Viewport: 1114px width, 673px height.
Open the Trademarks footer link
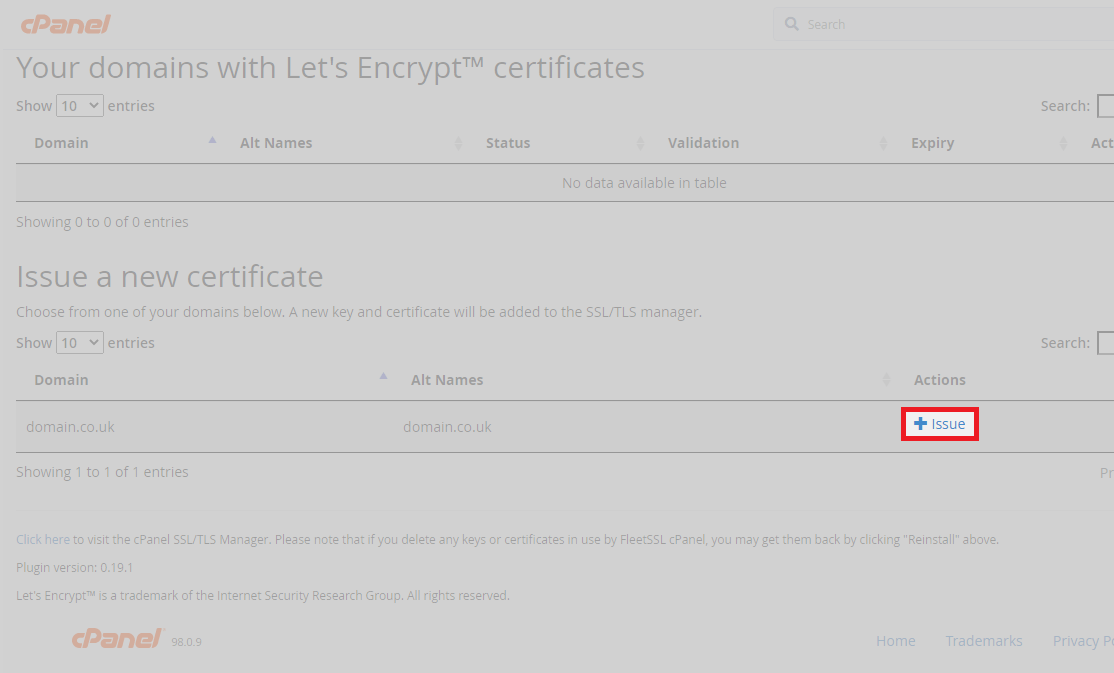click(984, 641)
